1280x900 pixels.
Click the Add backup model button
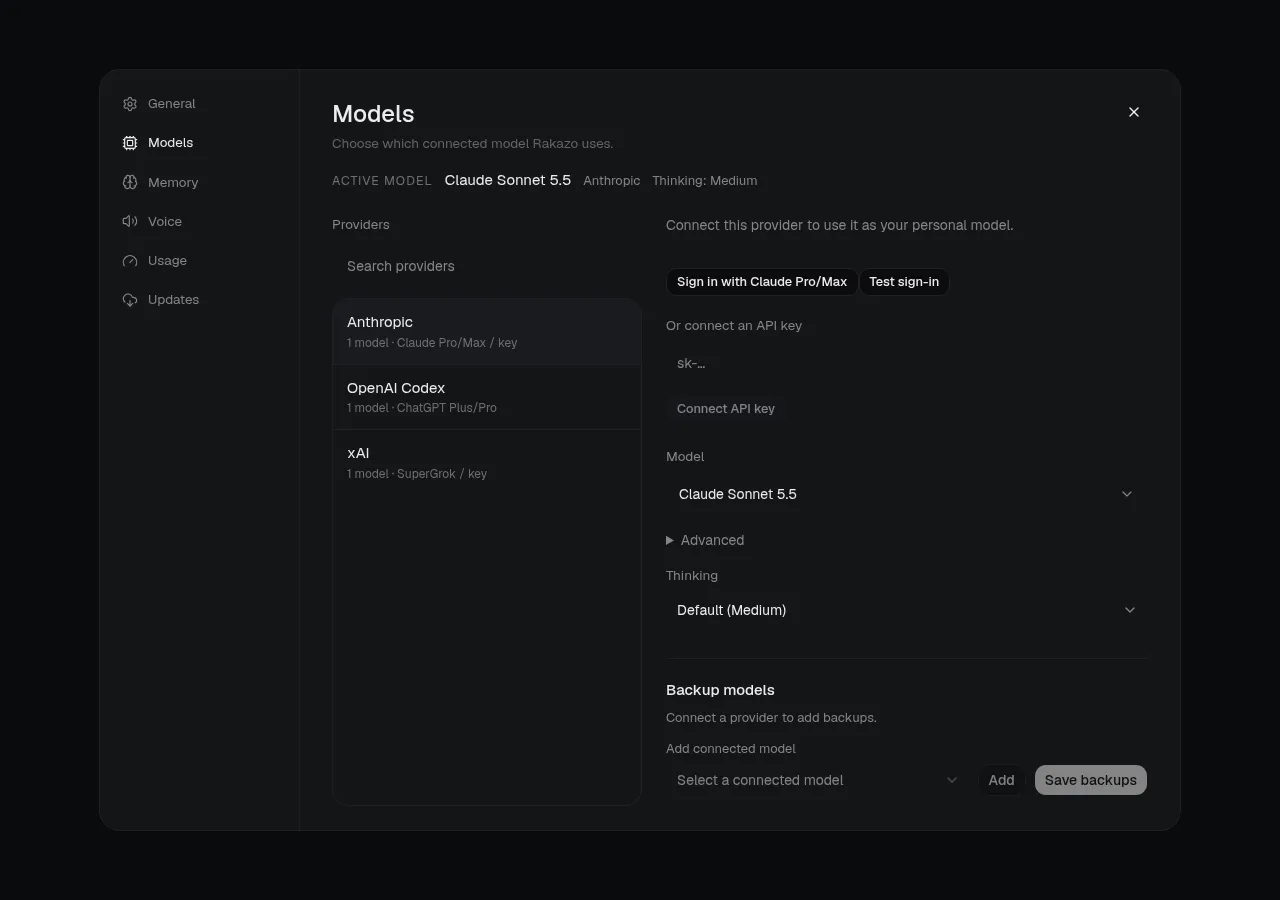[1001, 780]
